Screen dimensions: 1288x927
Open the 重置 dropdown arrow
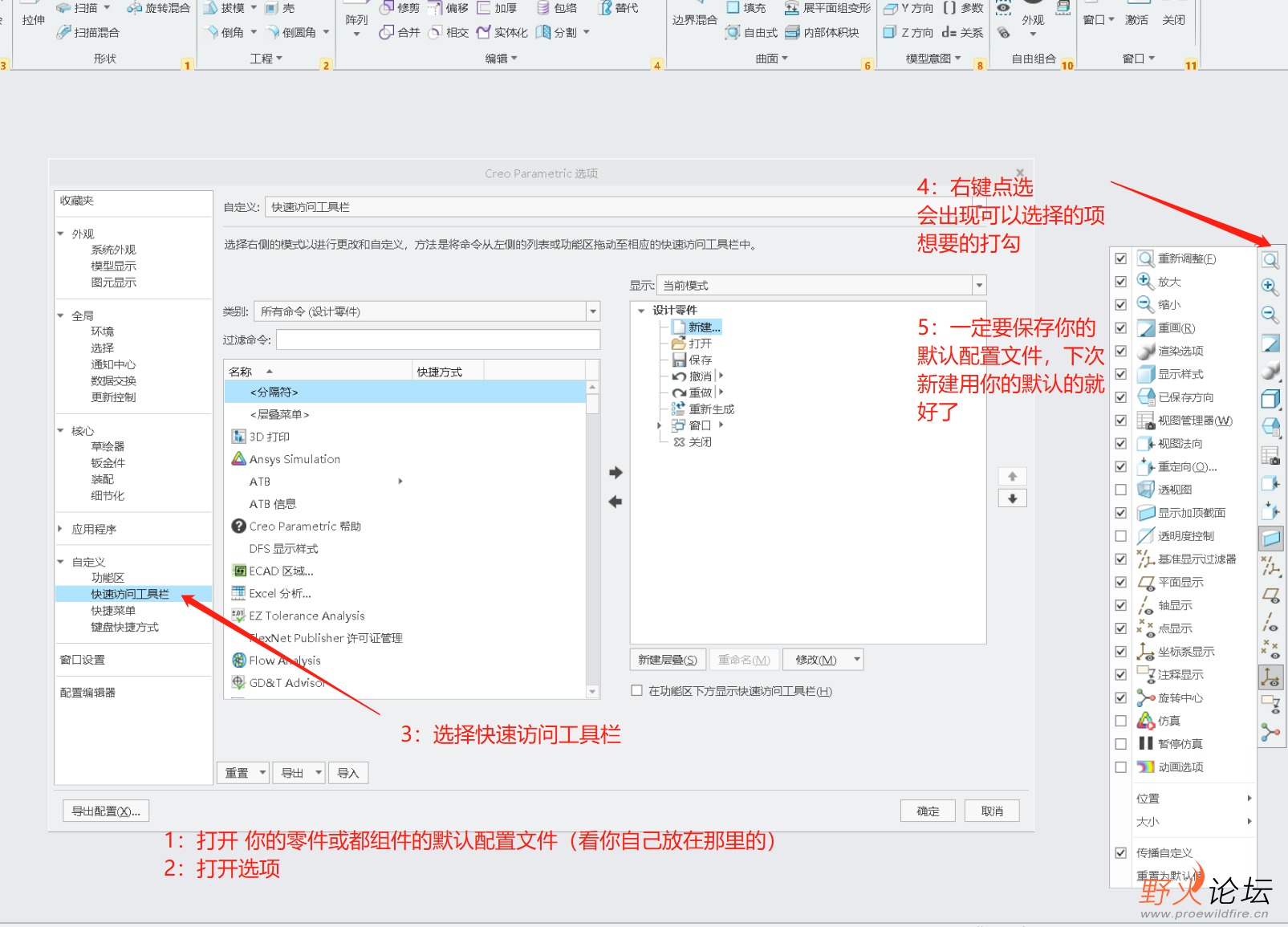click(x=262, y=773)
